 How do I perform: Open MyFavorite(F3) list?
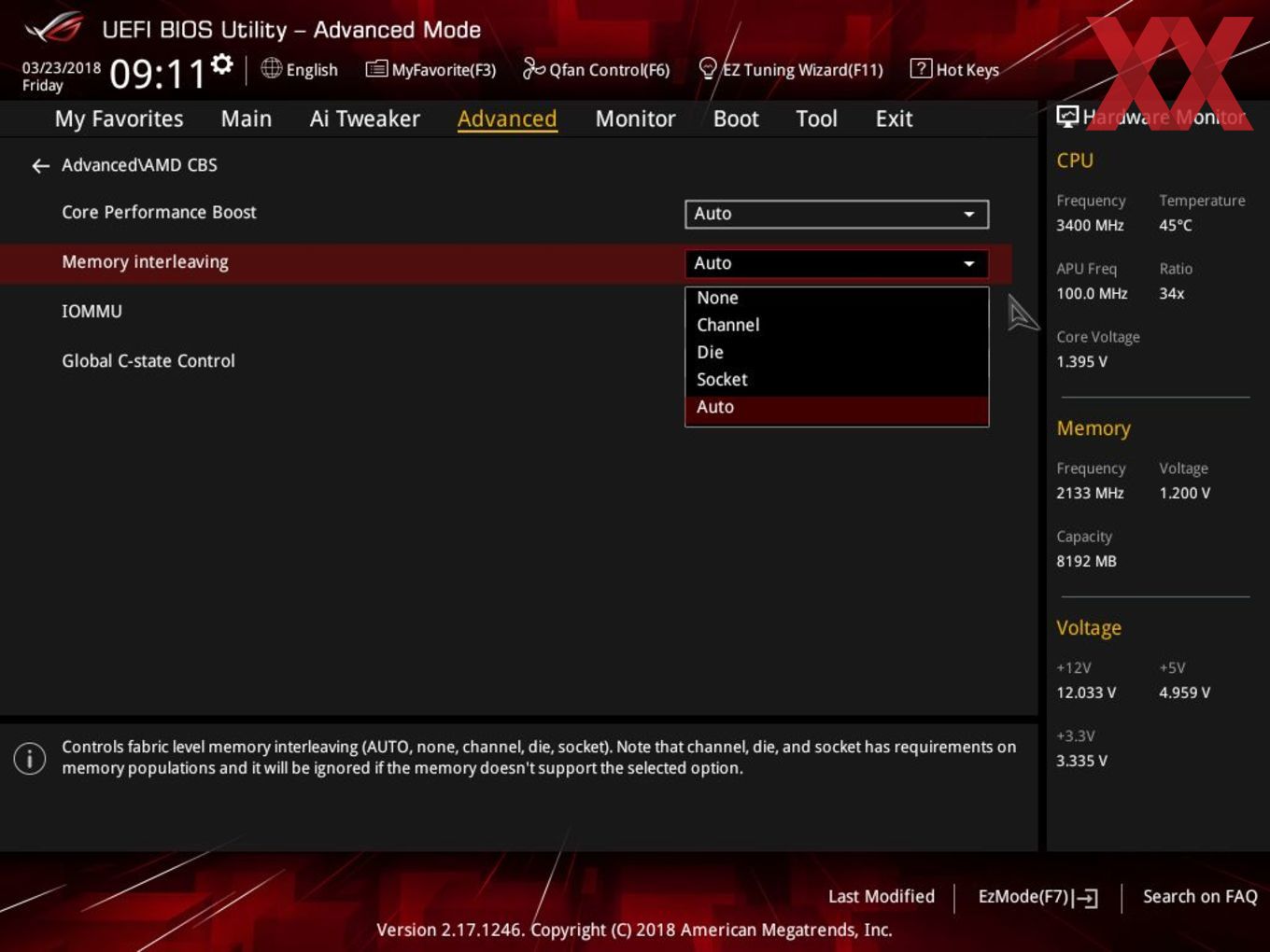[431, 70]
